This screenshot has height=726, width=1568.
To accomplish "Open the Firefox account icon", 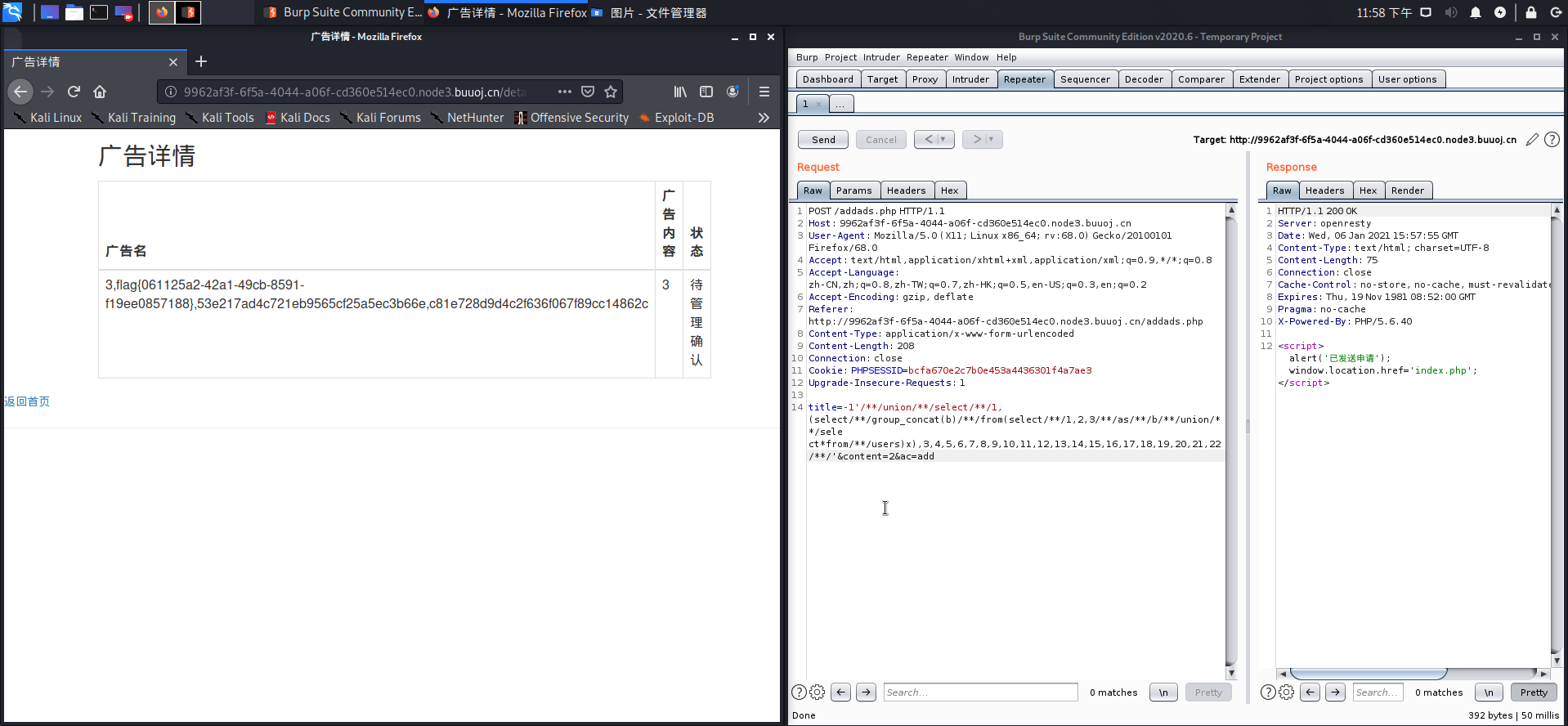I will [x=732, y=92].
